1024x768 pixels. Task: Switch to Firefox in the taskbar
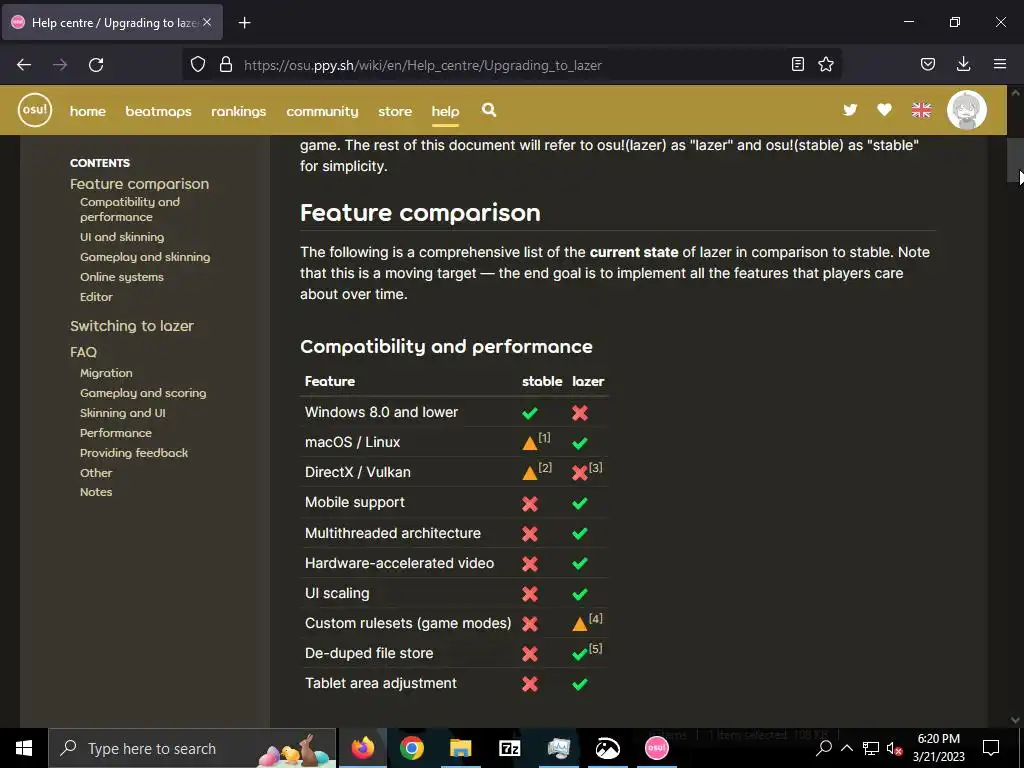point(362,748)
